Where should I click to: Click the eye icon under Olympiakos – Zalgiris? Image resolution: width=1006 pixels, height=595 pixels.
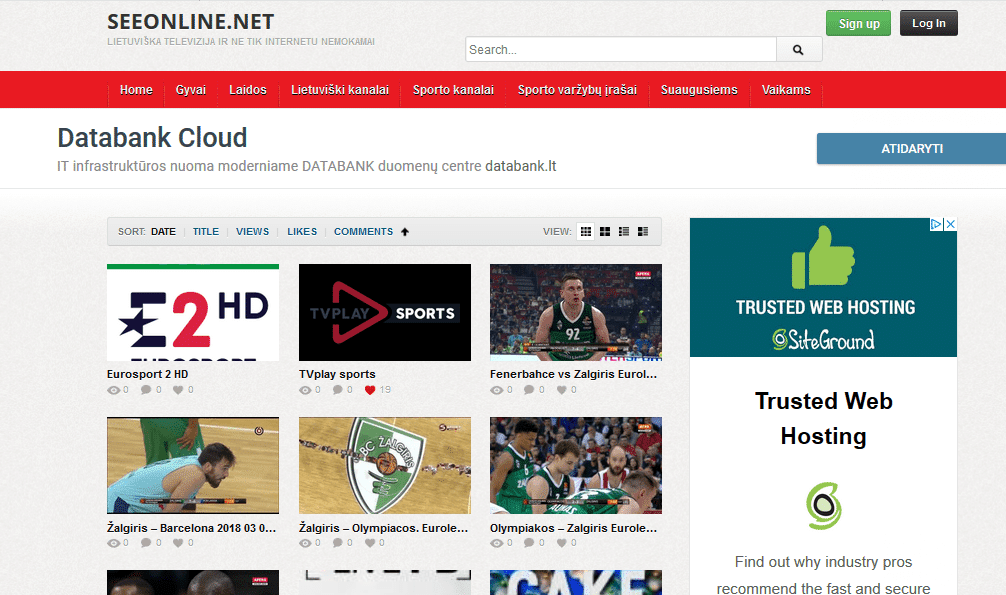[x=497, y=543]
